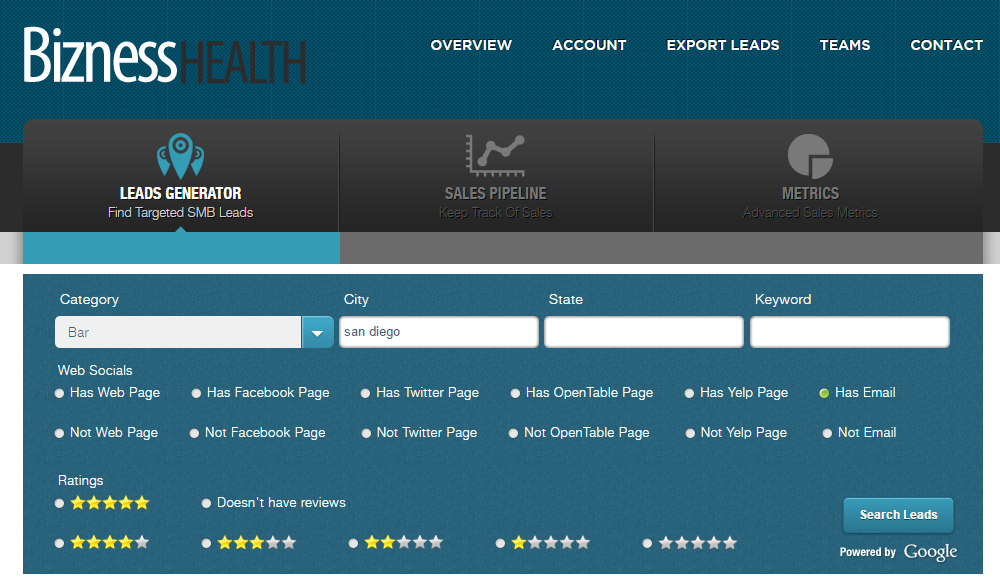The height and width of the screenshot is (588, 1000).
Task: Click the BiznessHealth logo
Action: pos(165,55)
